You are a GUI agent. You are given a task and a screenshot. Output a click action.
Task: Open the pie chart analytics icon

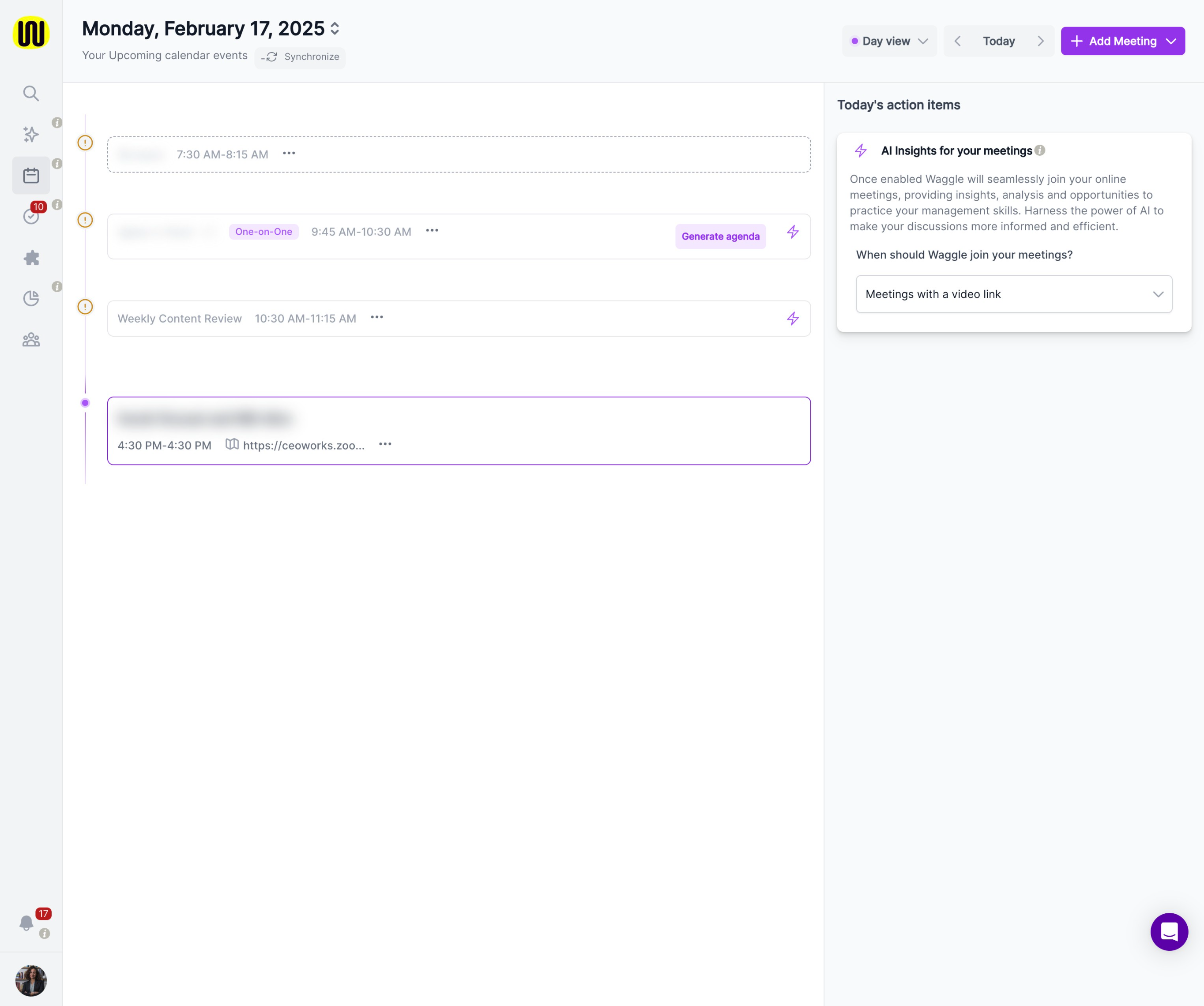(x=31, y=298)
